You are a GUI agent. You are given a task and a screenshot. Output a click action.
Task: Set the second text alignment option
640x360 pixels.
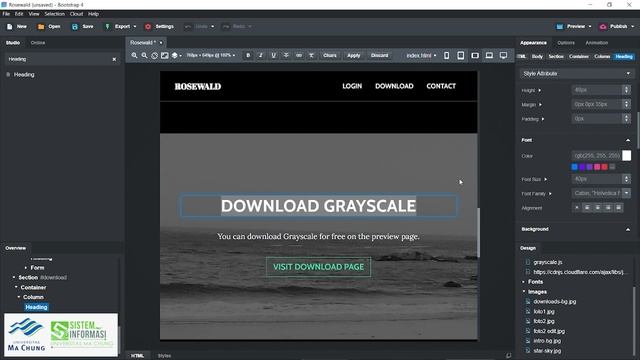tap(587, 208)
